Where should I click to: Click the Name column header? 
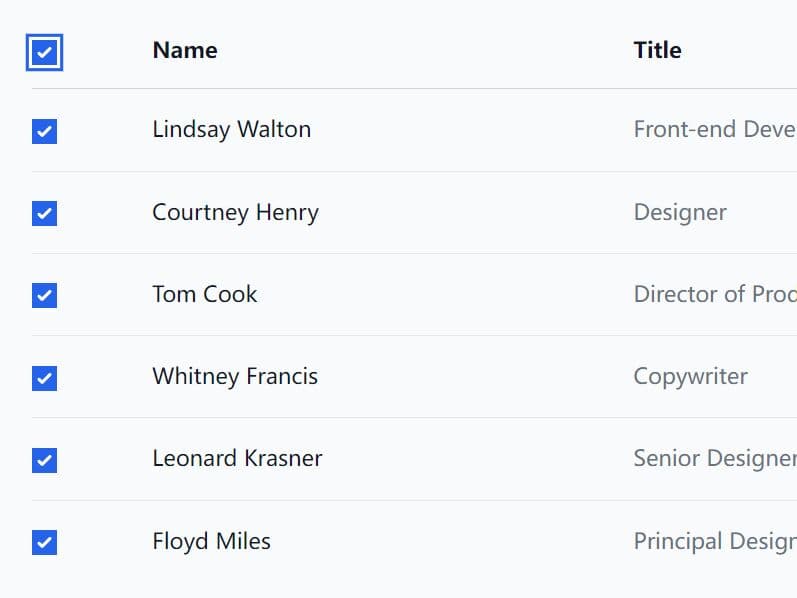(185, 50)
